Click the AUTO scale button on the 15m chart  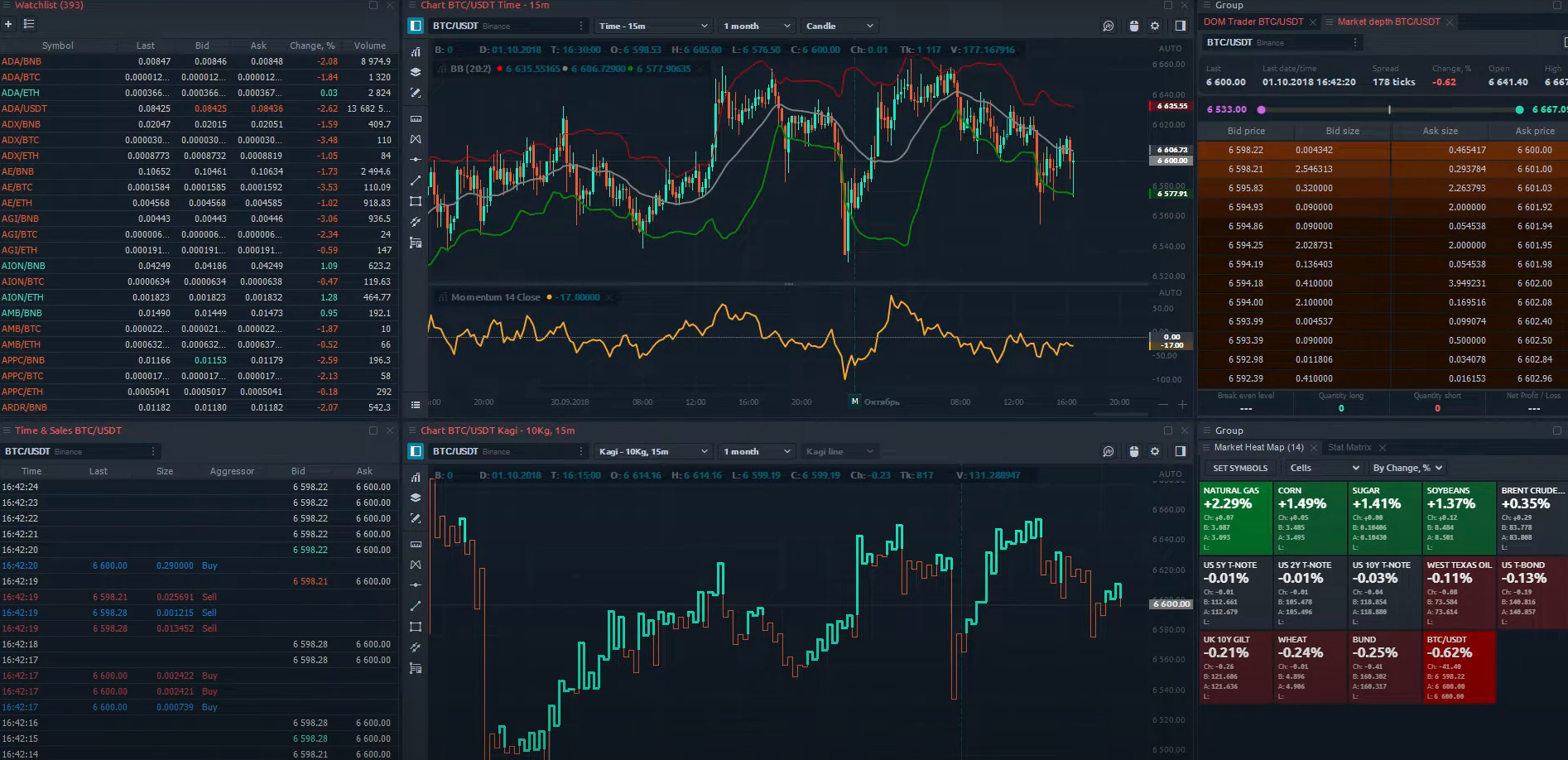[1170, 48]
